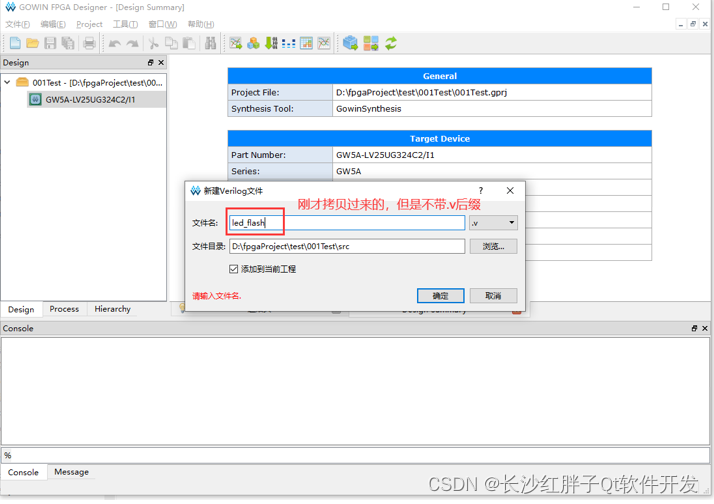Click the New File toolbar icon
Image resolution: width=714 pixels, height=504 pixels.
pos(15,43)
